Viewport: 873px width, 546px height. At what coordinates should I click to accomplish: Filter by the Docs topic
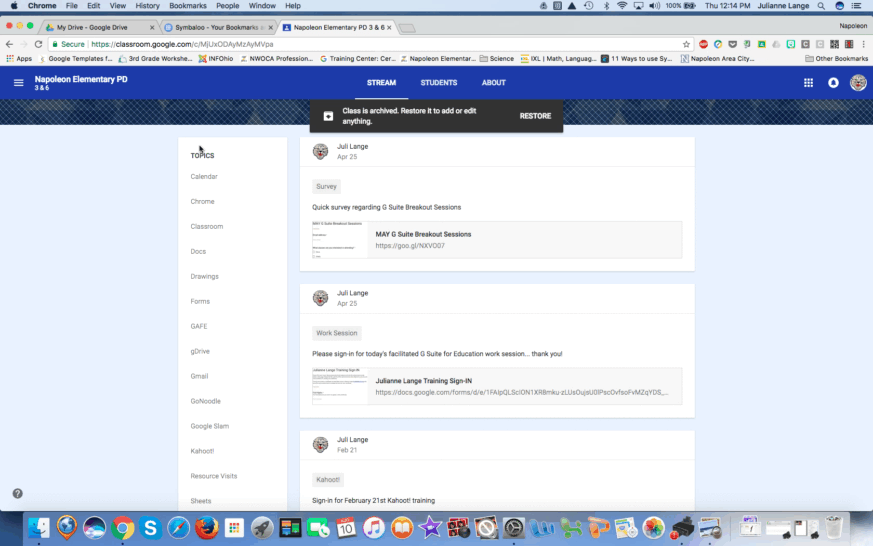click(x=198, y=252)
